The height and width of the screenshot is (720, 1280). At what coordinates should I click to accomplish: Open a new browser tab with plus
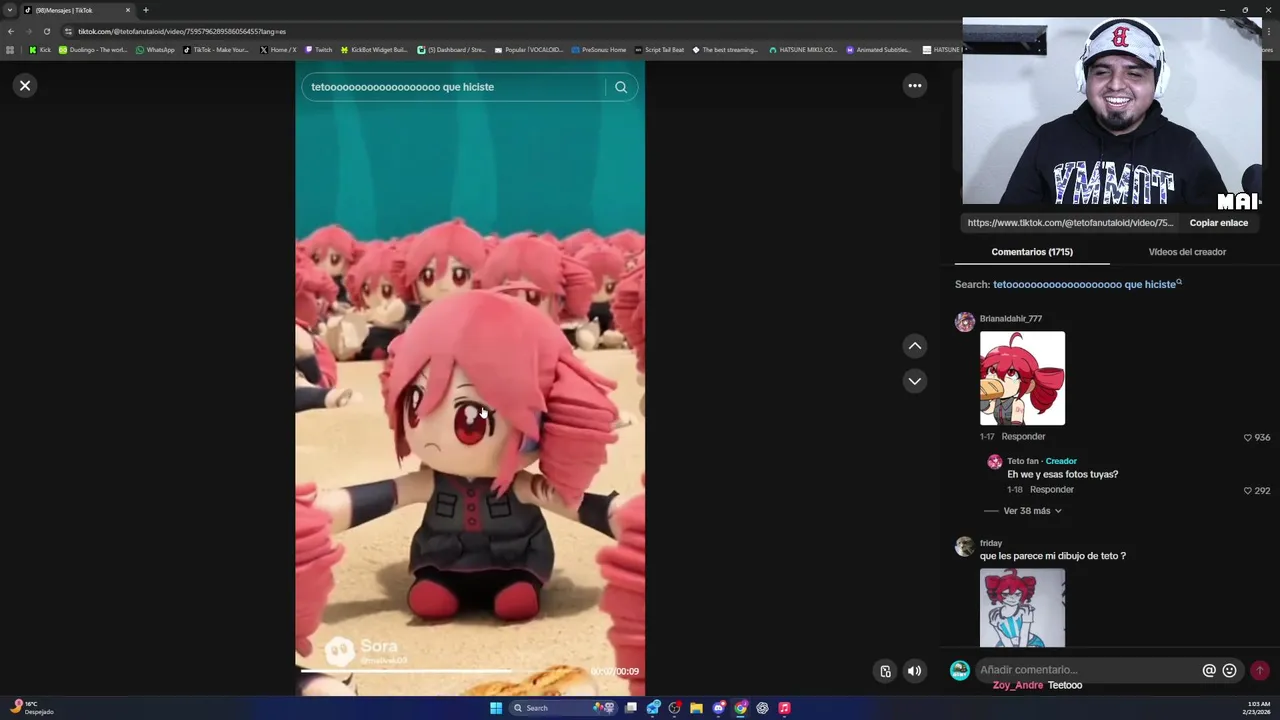(146, 10)
